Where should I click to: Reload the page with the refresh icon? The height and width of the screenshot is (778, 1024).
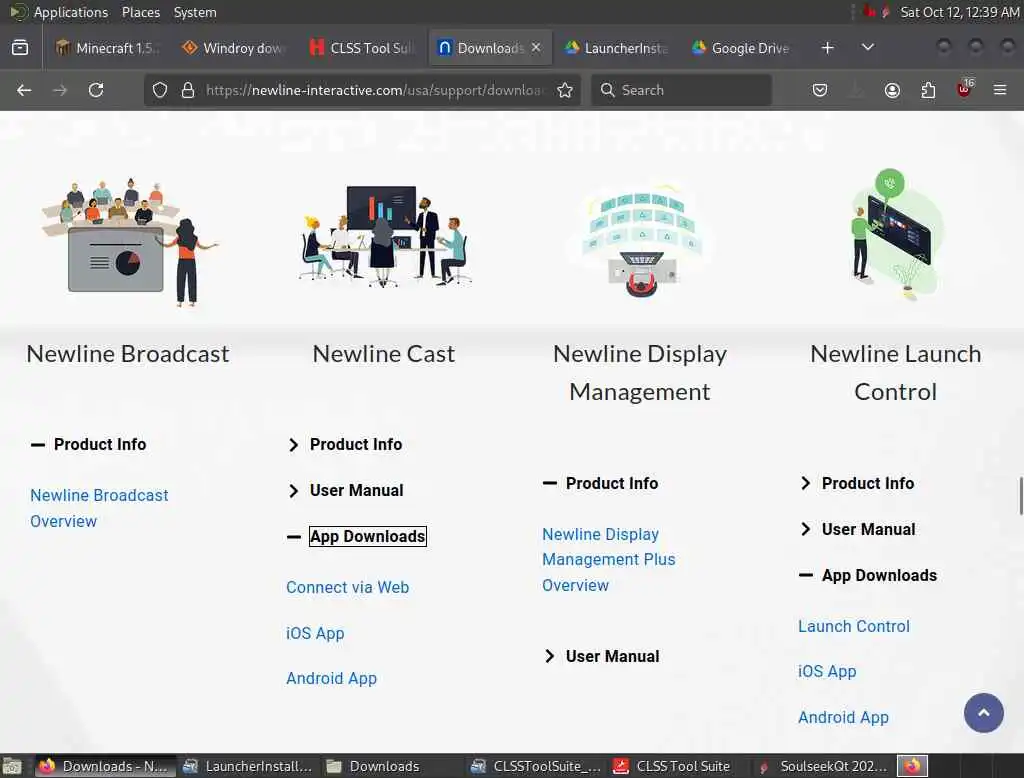click(x=96, y=90)
